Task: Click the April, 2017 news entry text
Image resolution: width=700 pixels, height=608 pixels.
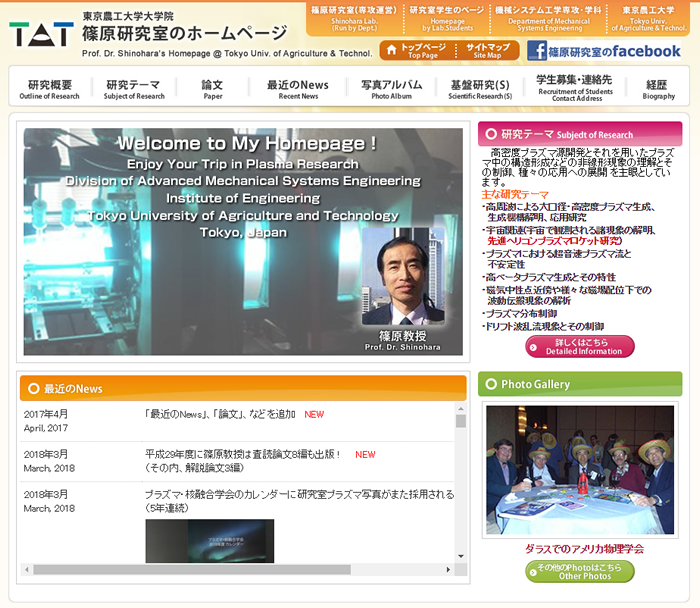Action: click(220, 415)
